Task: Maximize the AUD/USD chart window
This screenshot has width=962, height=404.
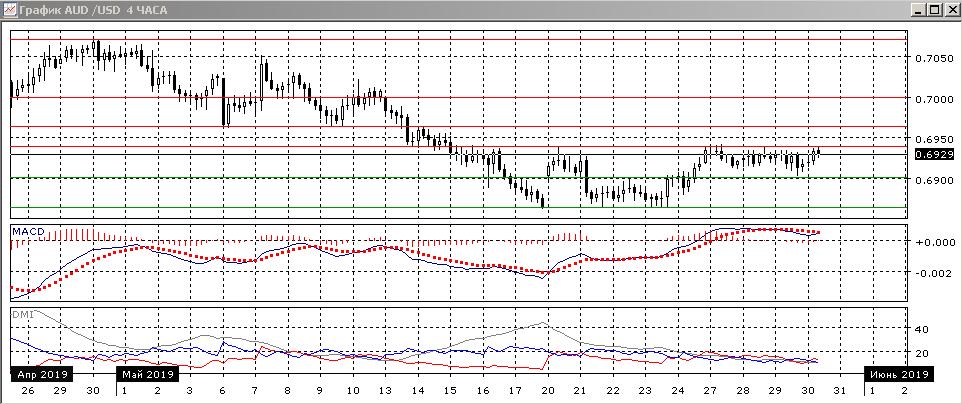Action: [934, 10]
